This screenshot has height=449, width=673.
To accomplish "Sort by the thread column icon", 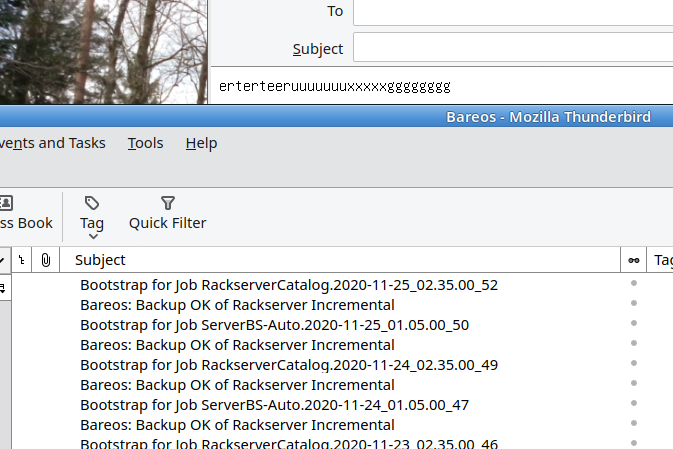I will click(21, 260).
